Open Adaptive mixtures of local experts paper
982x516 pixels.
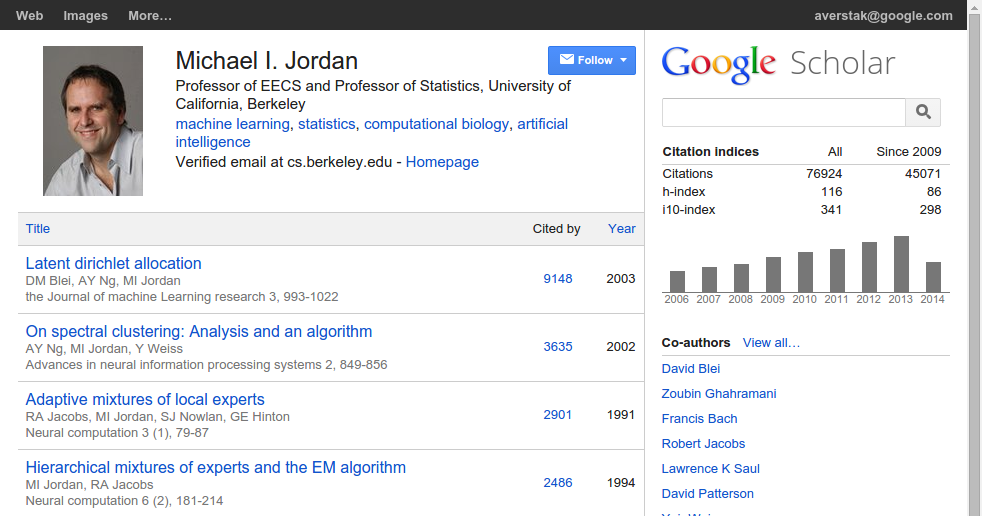click(145, 400)
